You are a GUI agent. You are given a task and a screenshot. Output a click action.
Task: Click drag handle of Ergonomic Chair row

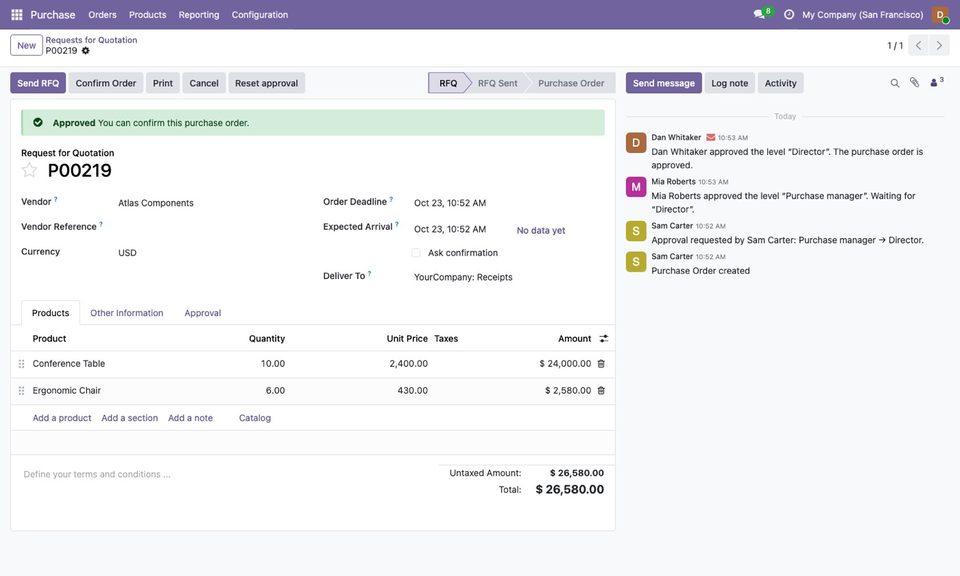pos(21,391)
